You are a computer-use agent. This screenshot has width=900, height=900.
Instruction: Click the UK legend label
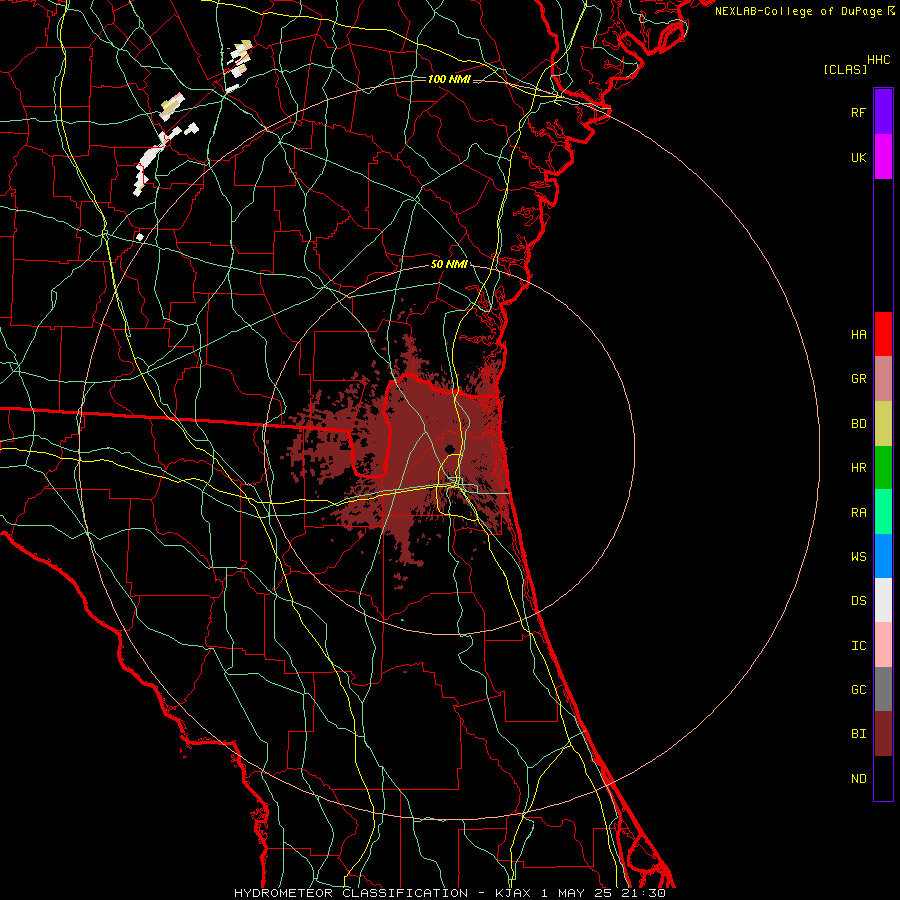858,157
